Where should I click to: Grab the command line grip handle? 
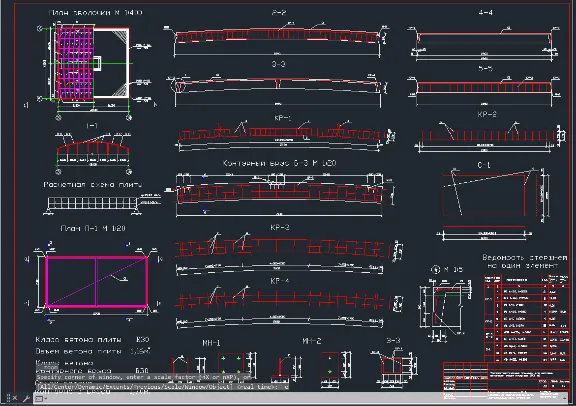[8, 398]
